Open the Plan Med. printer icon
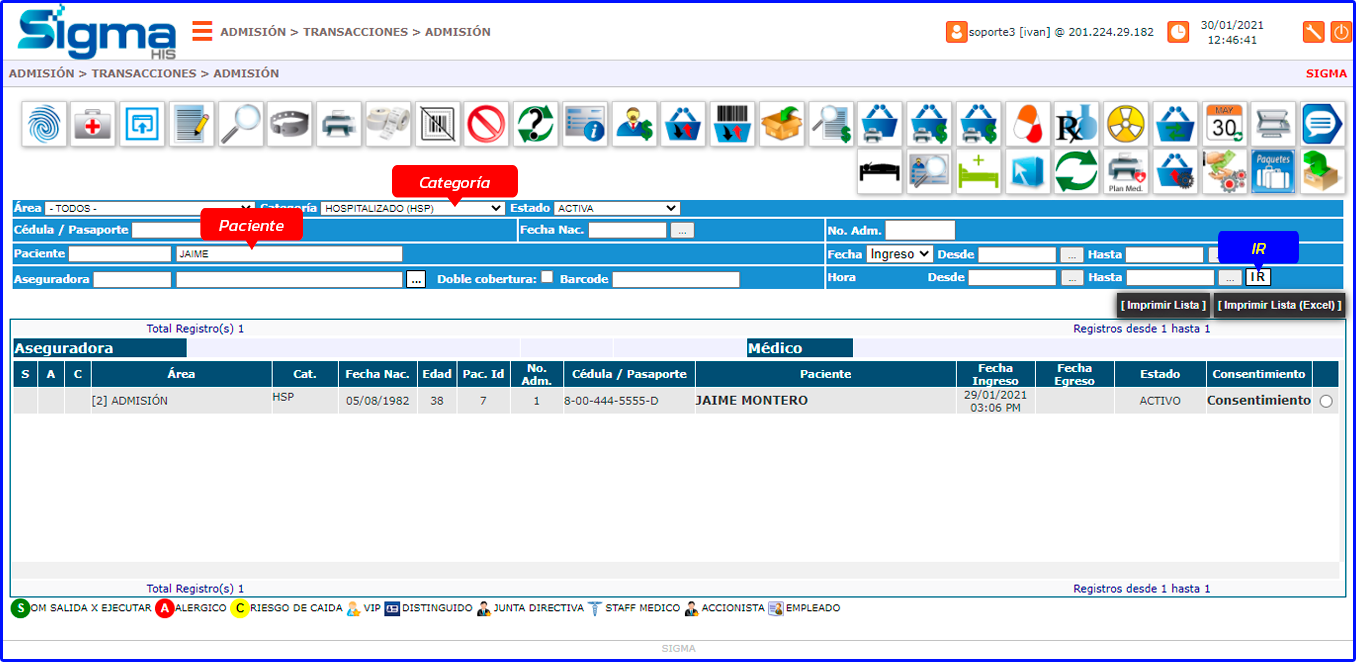 click(x=1125, y=172)
